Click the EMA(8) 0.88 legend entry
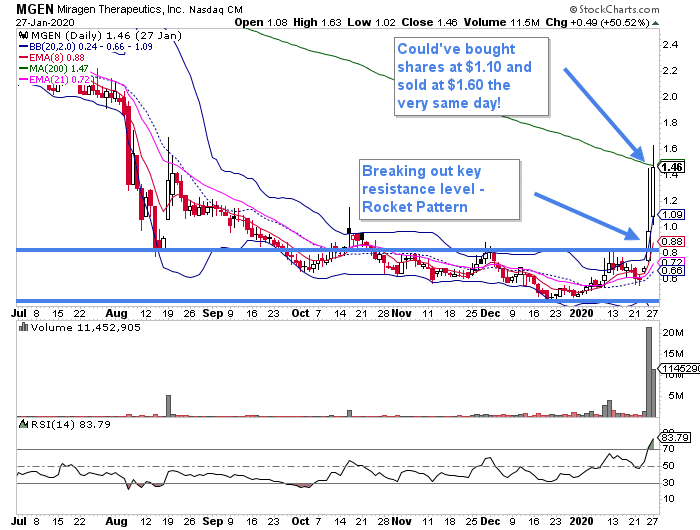 (52, 58)
